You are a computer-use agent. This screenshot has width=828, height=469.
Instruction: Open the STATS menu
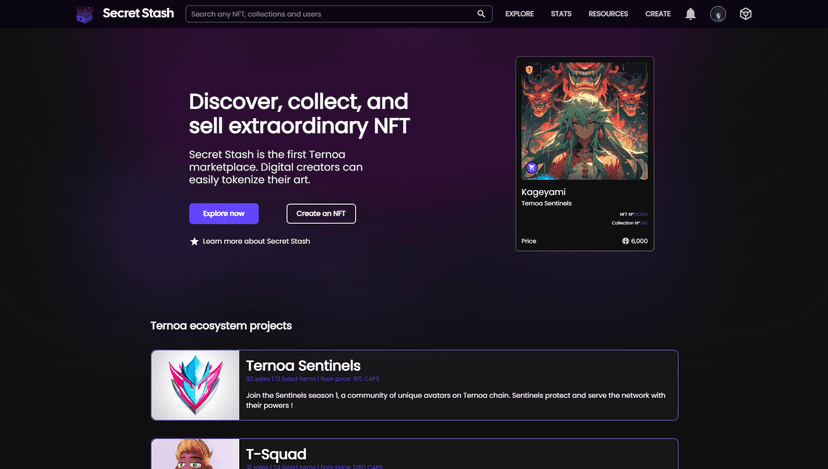(x=561, y=14)
